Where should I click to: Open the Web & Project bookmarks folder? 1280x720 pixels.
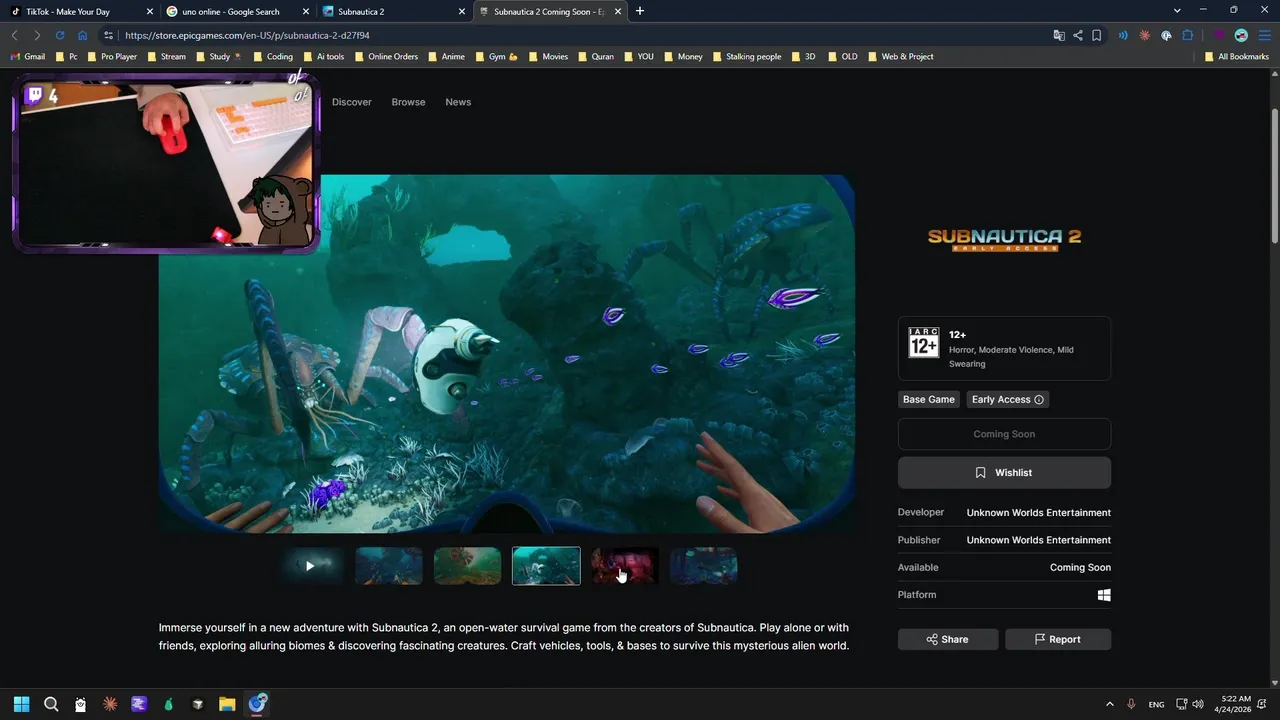[900, 57]
